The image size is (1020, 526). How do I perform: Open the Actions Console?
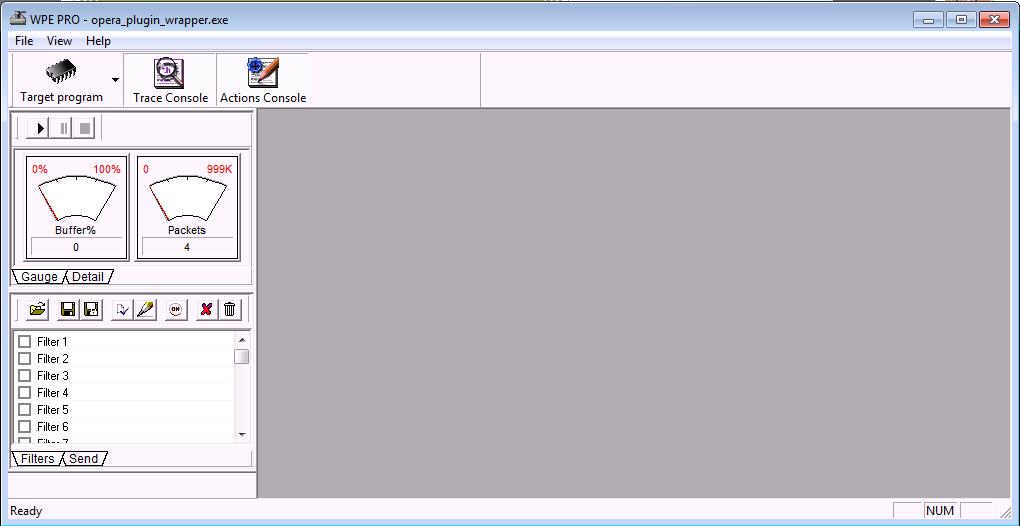[x=263, y=80]
